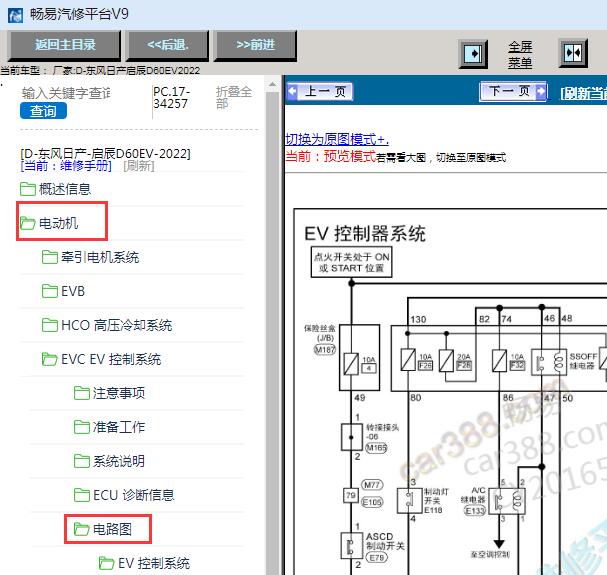This screenshot has width=607, height=575.
Task: Click the open-folder icon beside 电路图
Action: click(x=82, y=529)
